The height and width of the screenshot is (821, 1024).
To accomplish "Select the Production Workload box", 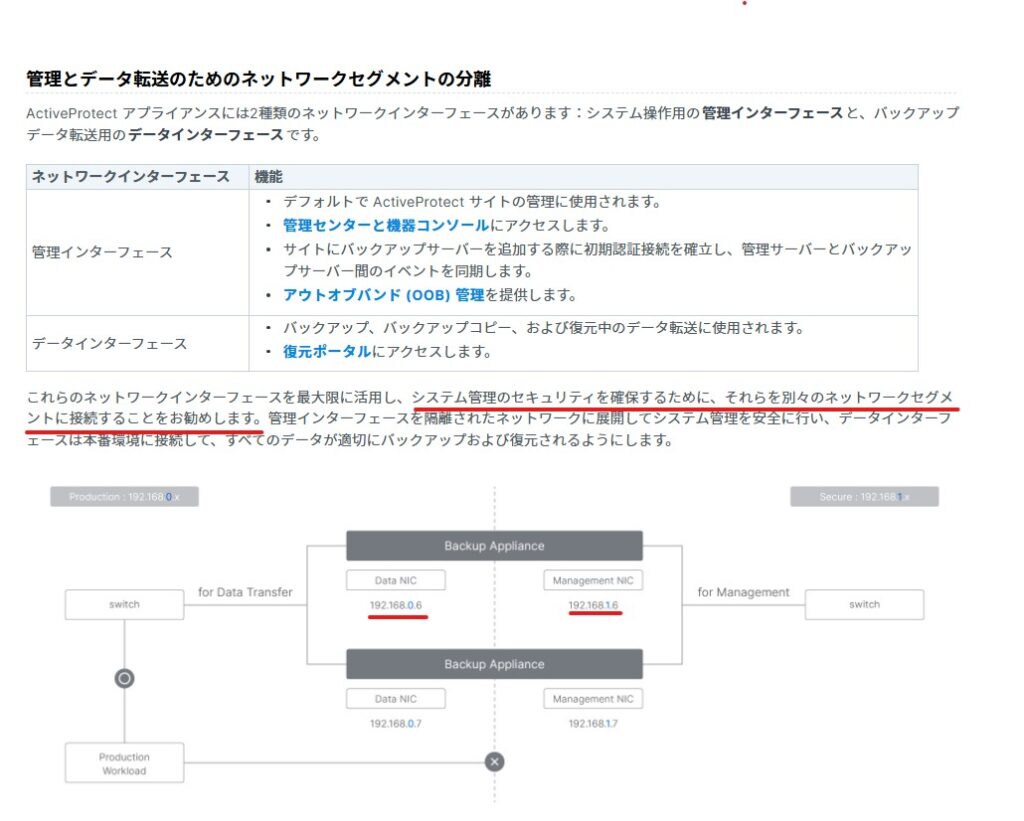I will 124,763.
